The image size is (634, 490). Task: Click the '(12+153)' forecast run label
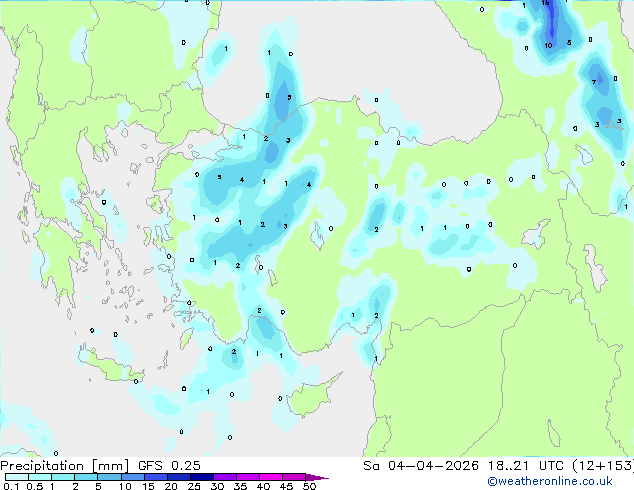click(x=603, y=466)
